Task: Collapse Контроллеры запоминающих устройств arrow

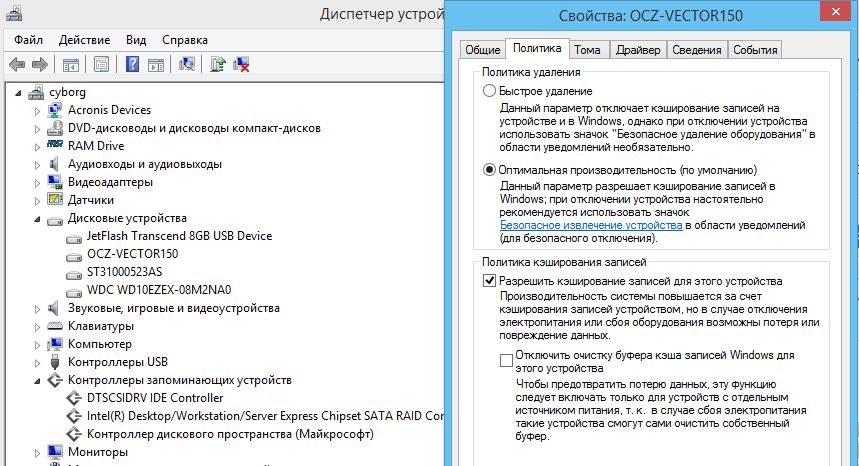Action: pyautogui.click(x=37, y=381)
